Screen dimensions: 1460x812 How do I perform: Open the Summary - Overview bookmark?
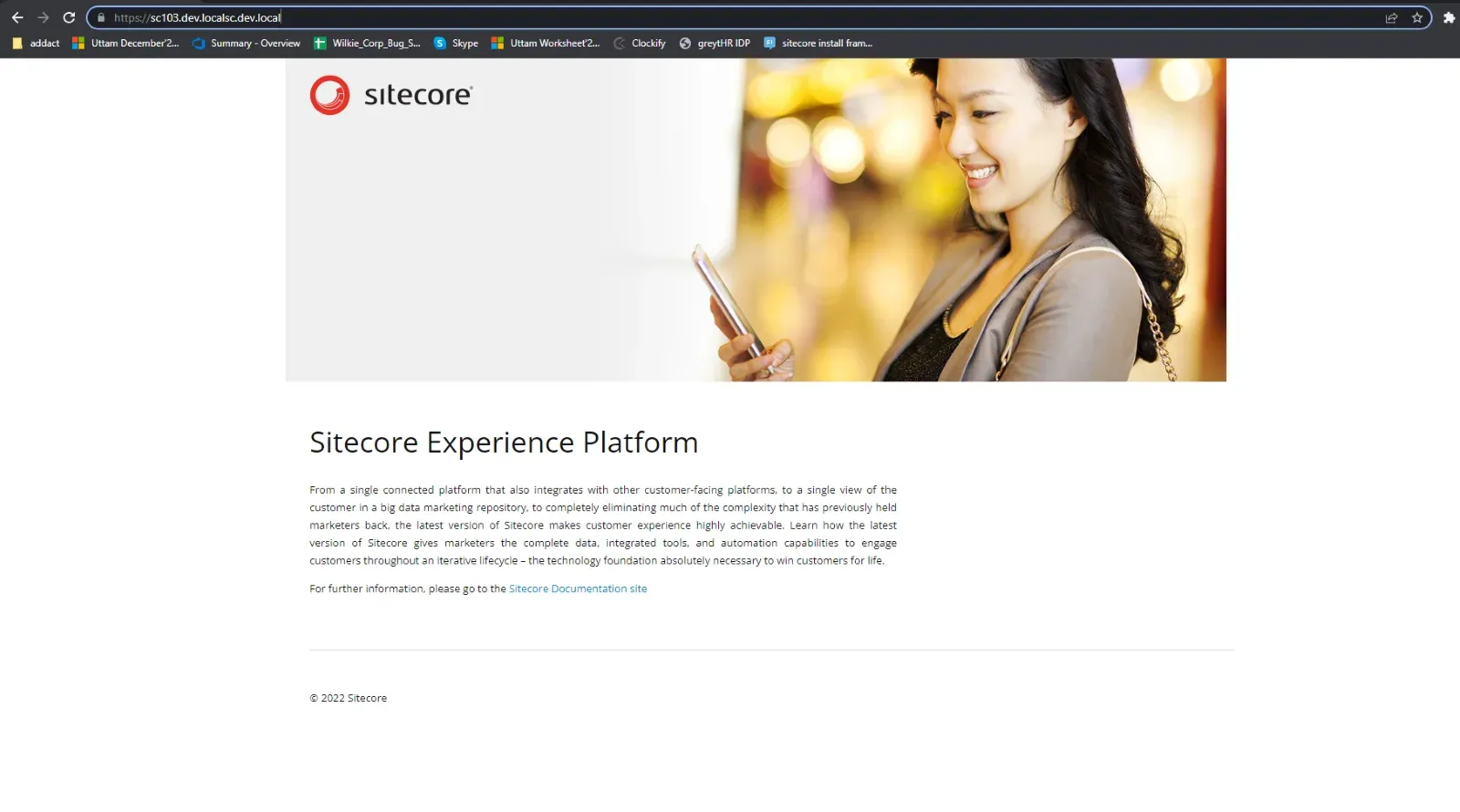point(245,43)
